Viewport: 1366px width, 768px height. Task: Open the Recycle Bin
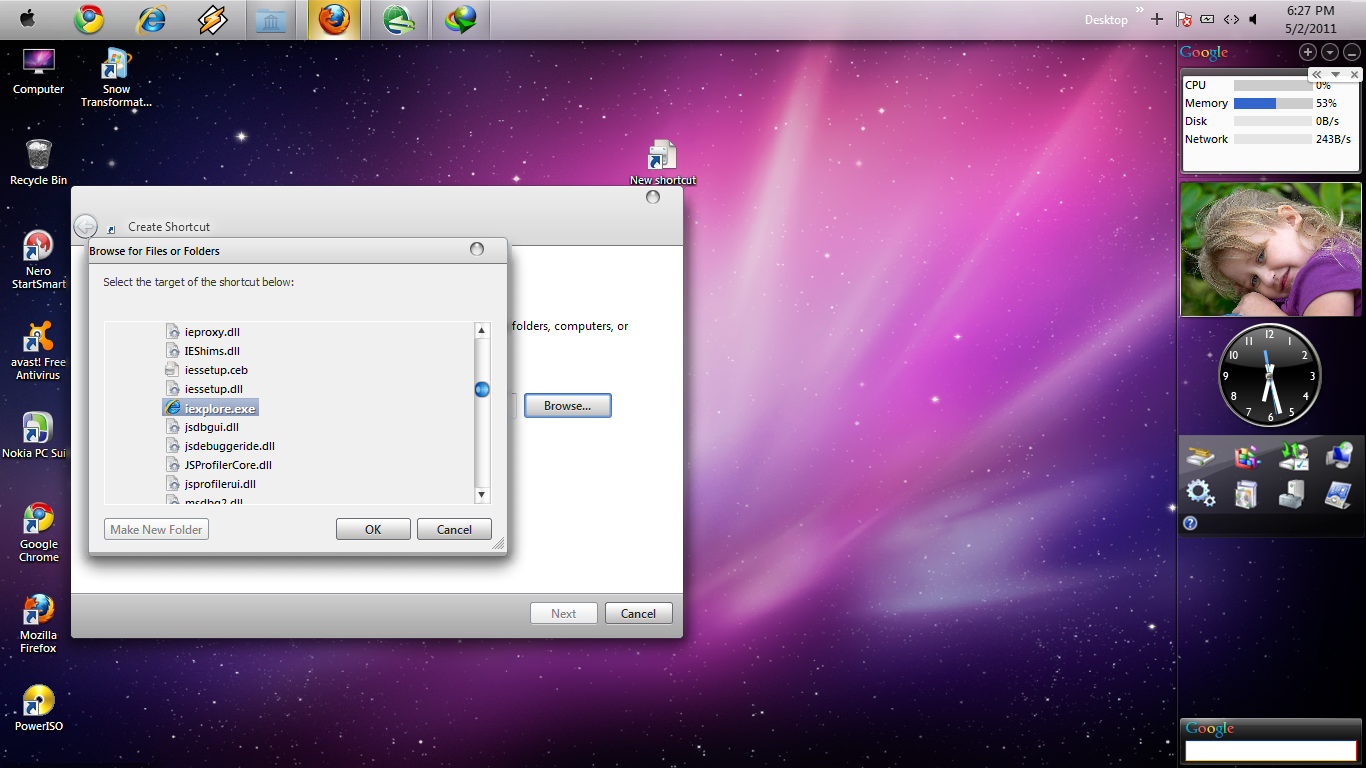point(38,162)
